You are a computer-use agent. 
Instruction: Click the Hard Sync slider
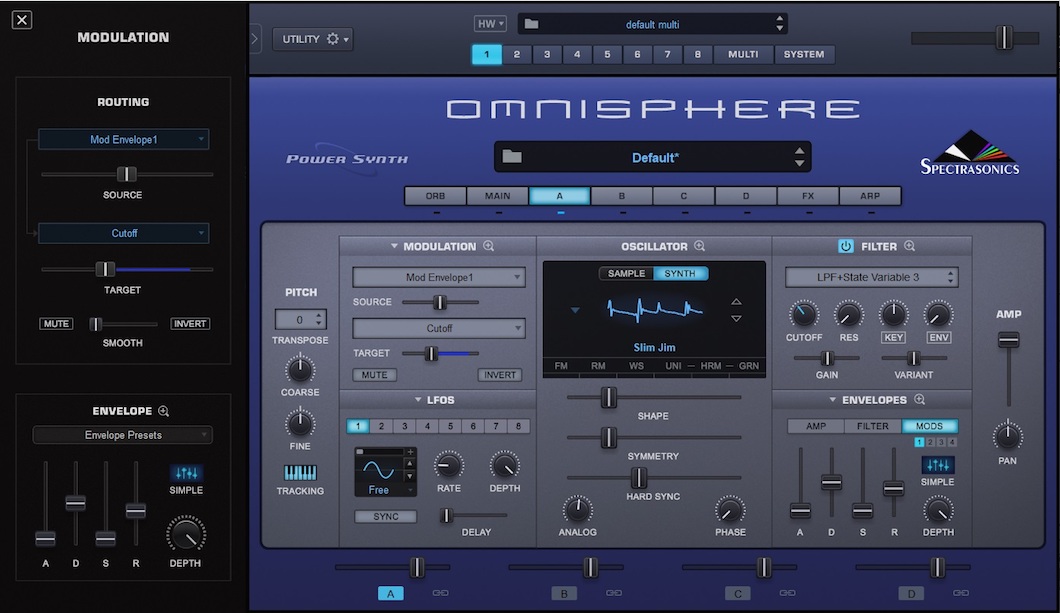(638, 478)
